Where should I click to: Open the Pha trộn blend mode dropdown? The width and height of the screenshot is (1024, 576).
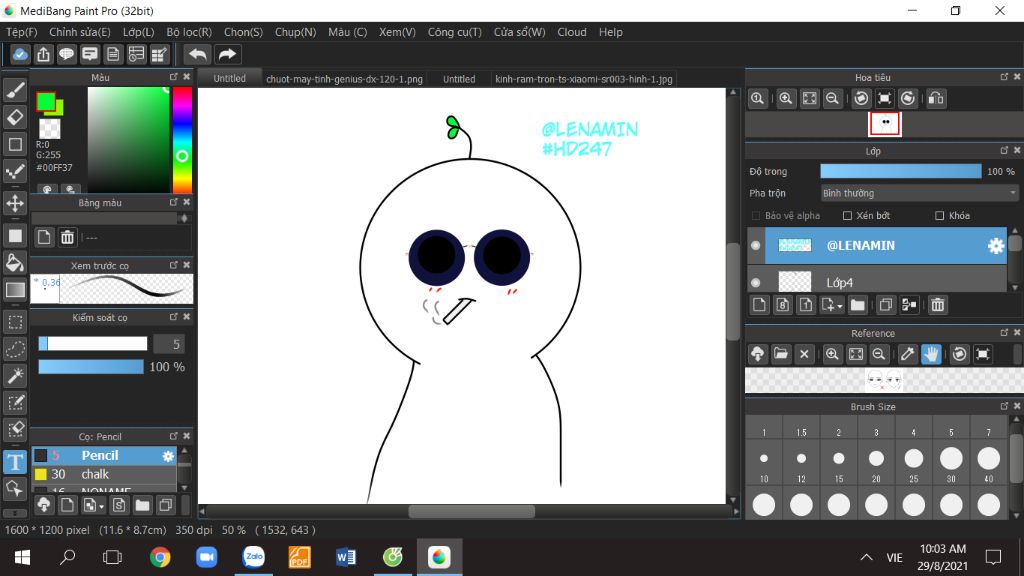[x=919, y=193]
